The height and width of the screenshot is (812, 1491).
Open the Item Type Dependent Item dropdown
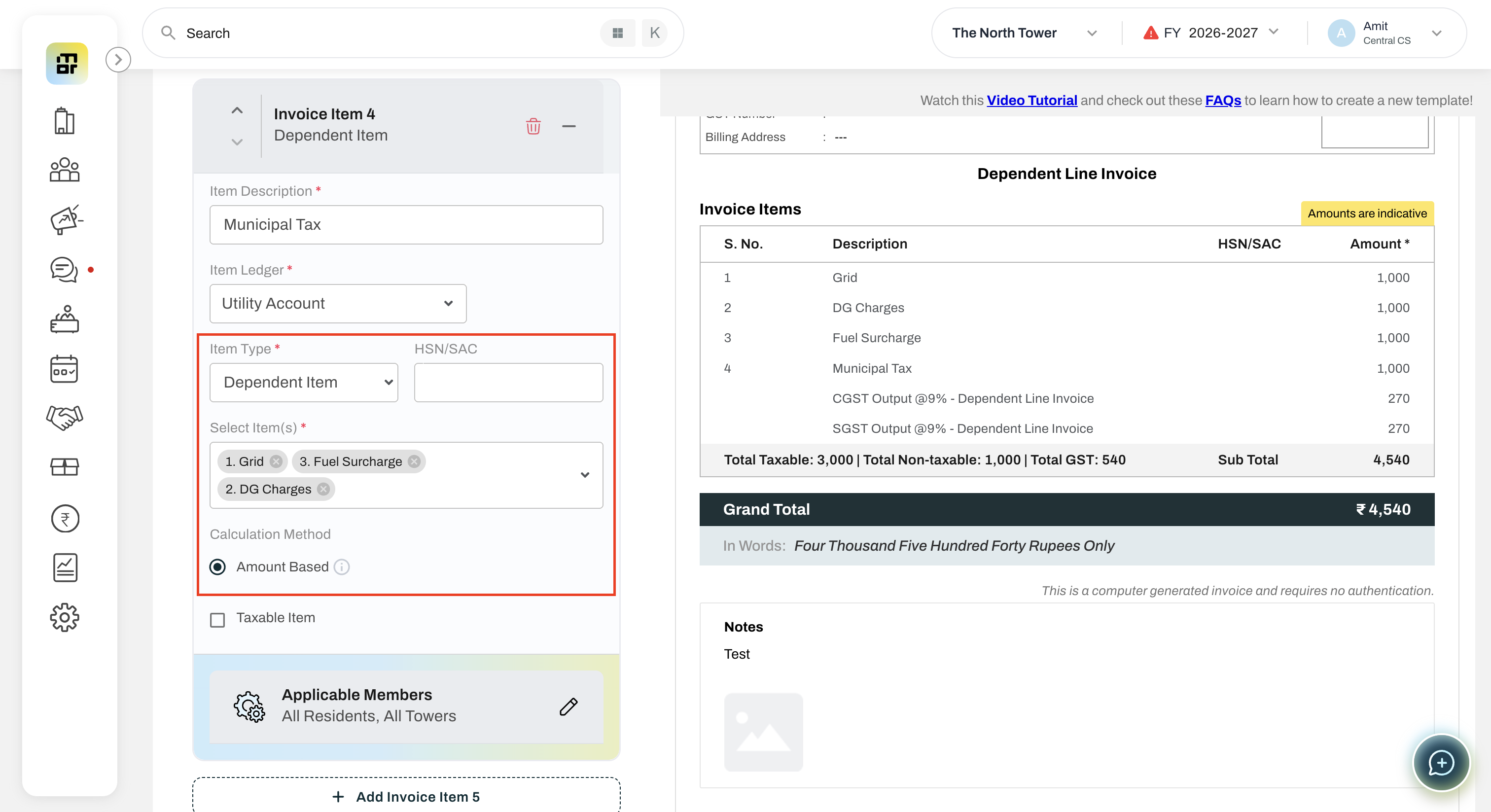pos(304,382)
